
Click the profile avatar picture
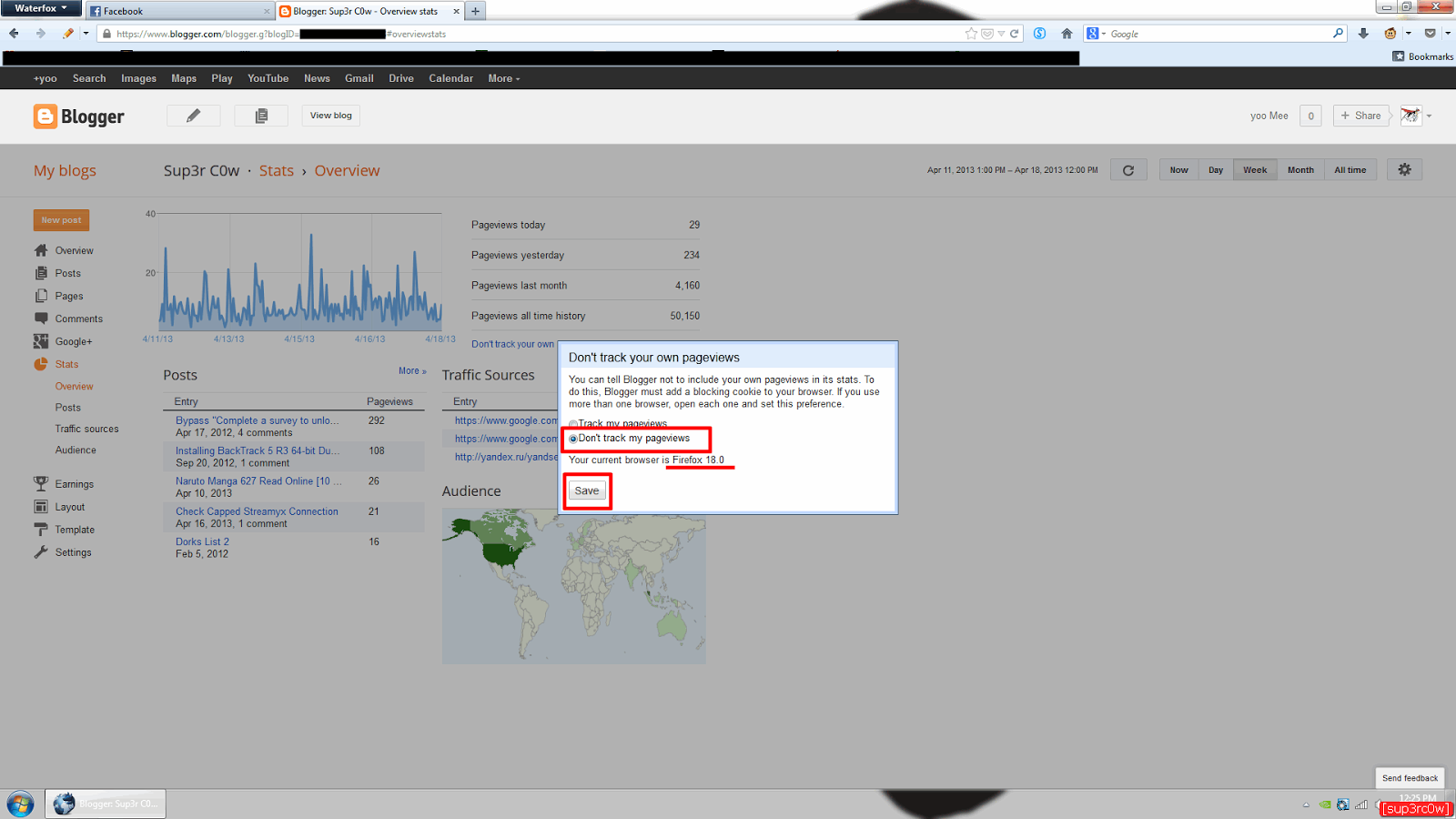1410,116
